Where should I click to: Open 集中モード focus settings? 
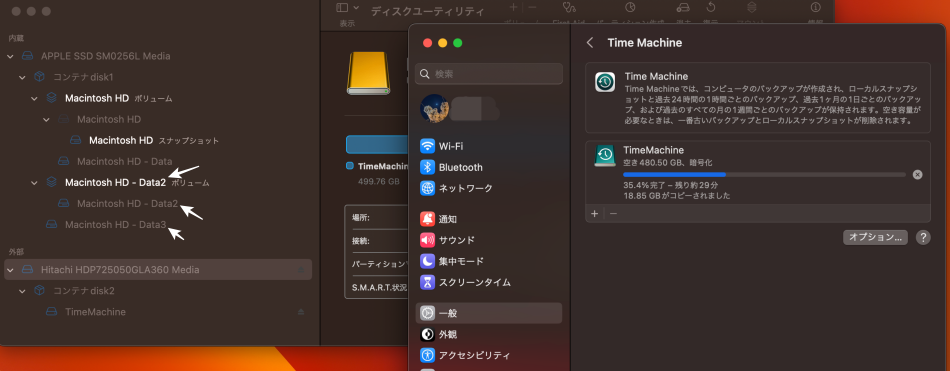[489, 261]
